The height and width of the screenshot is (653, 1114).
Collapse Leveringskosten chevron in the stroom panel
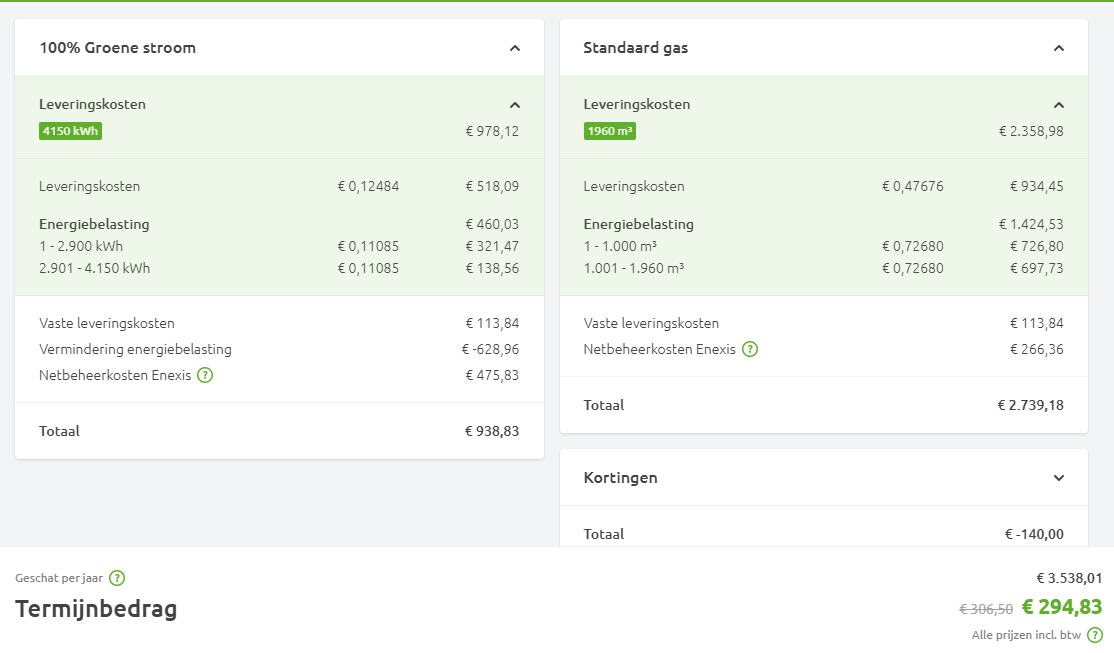coord(515,105)
